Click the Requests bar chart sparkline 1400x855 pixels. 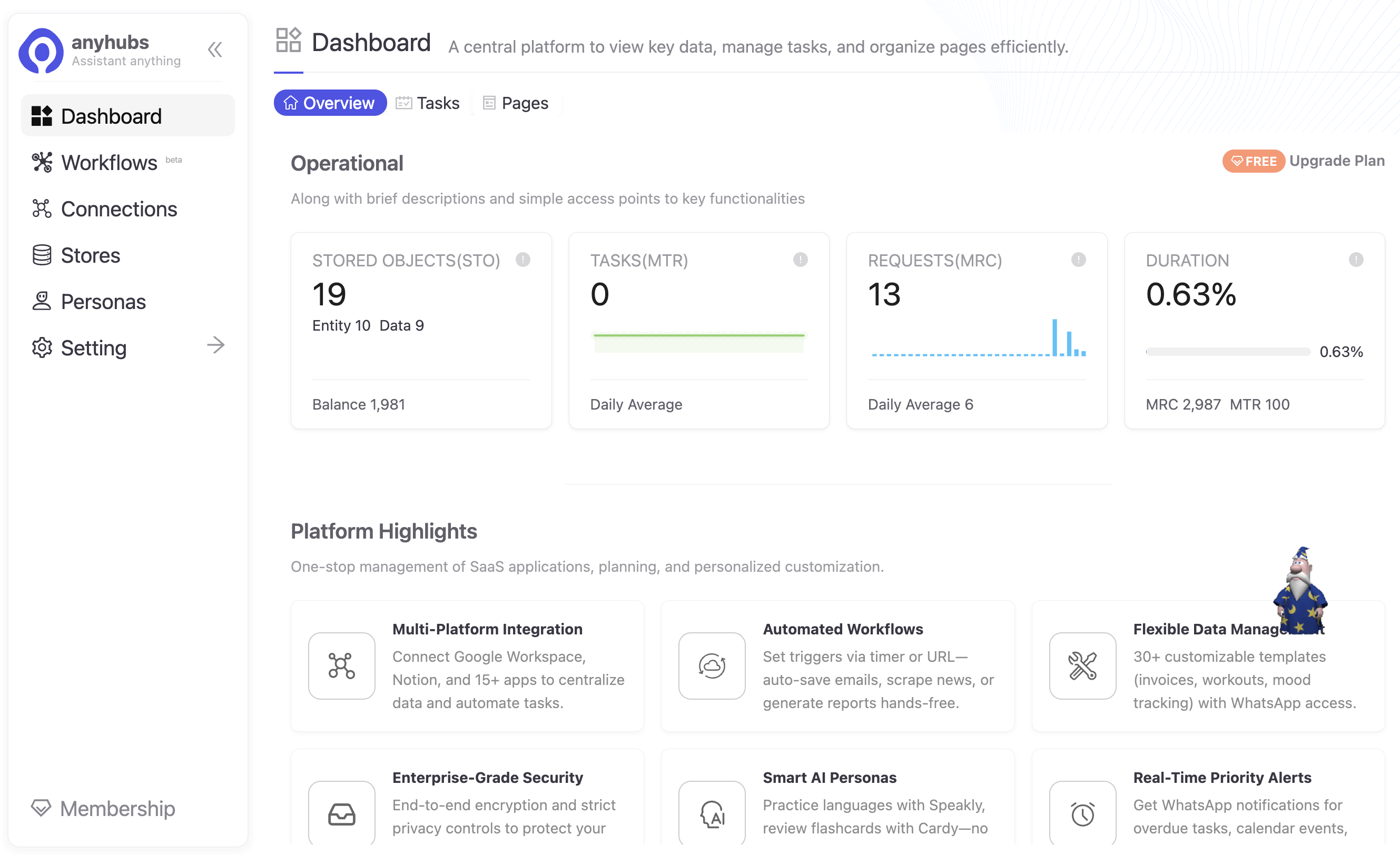[x=979, y=338]
